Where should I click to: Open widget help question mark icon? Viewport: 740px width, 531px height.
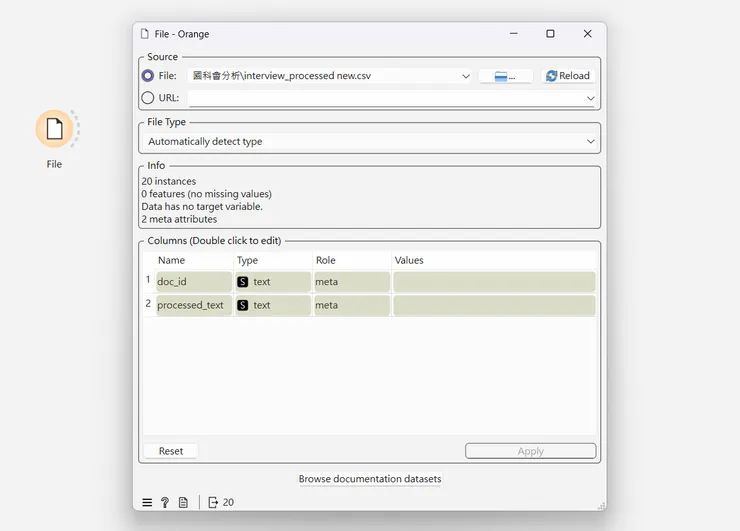point(165,503)
